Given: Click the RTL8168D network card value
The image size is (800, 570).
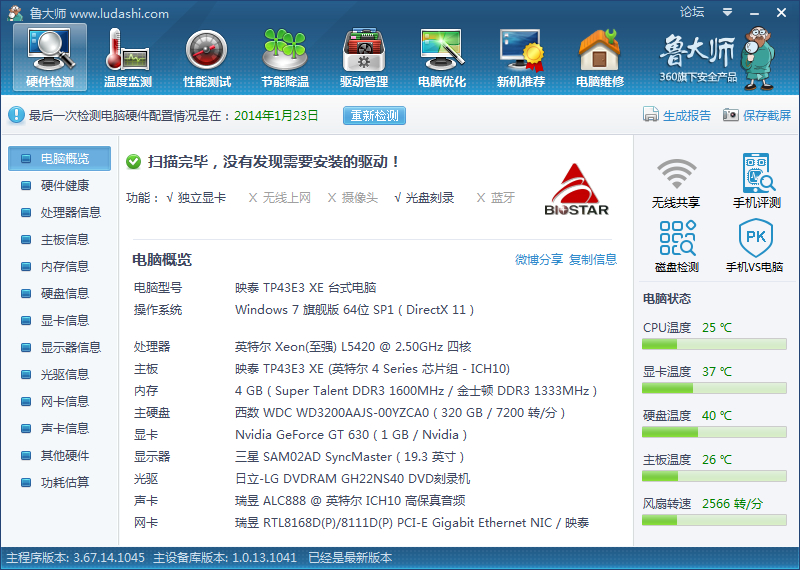Looking at the screenshot, I should (x=412, y=523).
